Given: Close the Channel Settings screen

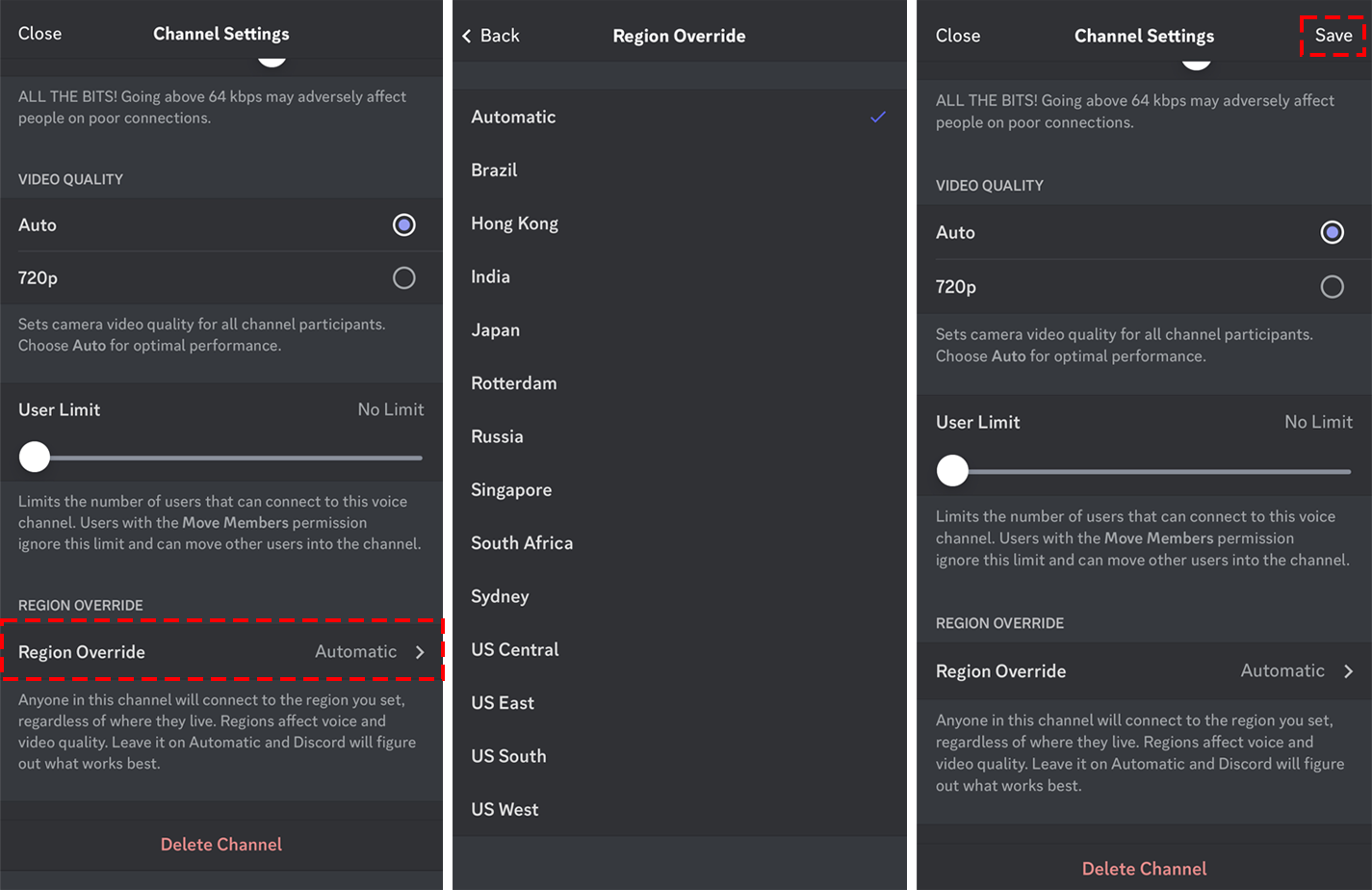Looking at the screenshot, I should pos(39,32).
